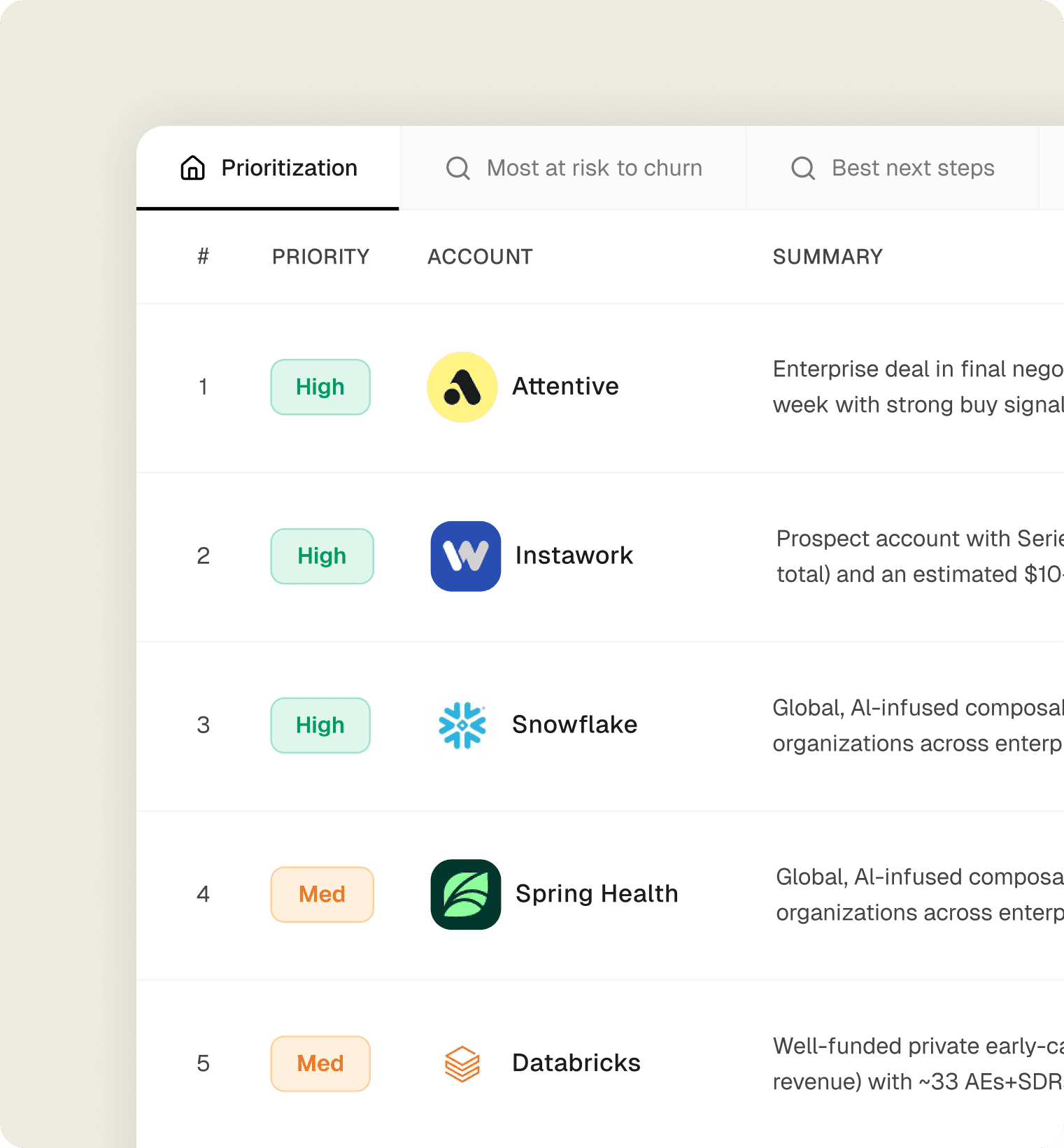This screenshot has height=1148, width=1064.
Task: Click the search icon next to Most at risk to churn
Action: click(x=458, y=168)
